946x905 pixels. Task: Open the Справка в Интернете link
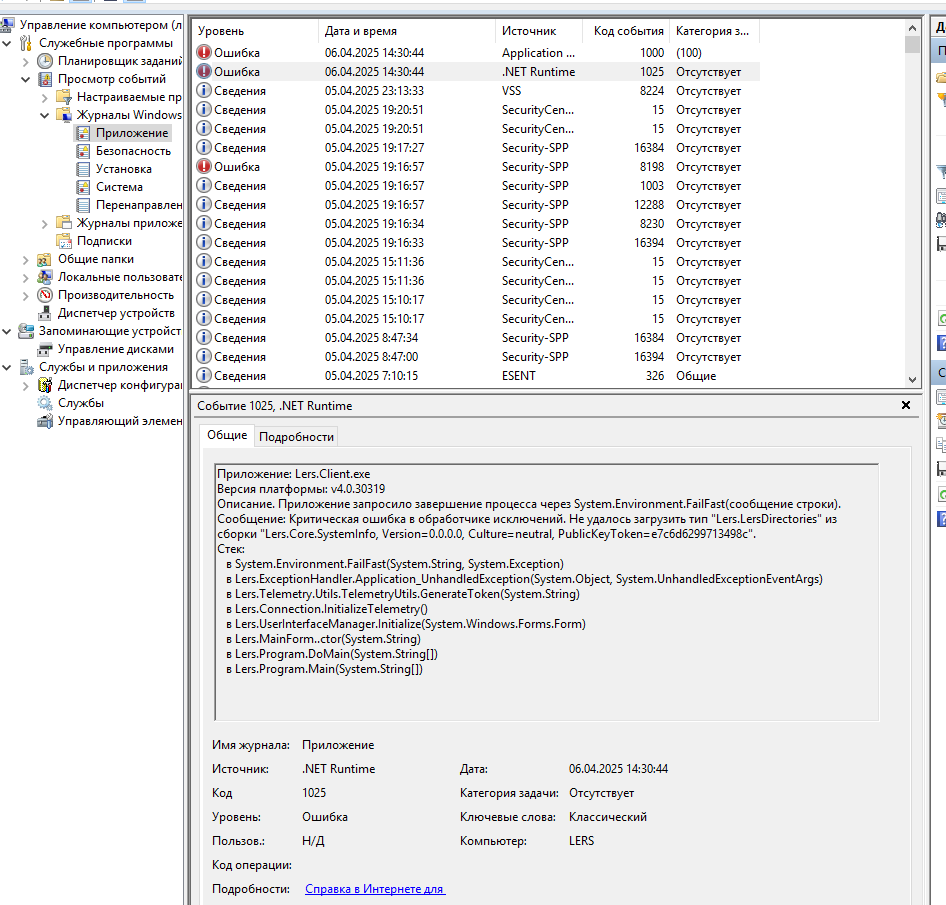click(375, 889)
